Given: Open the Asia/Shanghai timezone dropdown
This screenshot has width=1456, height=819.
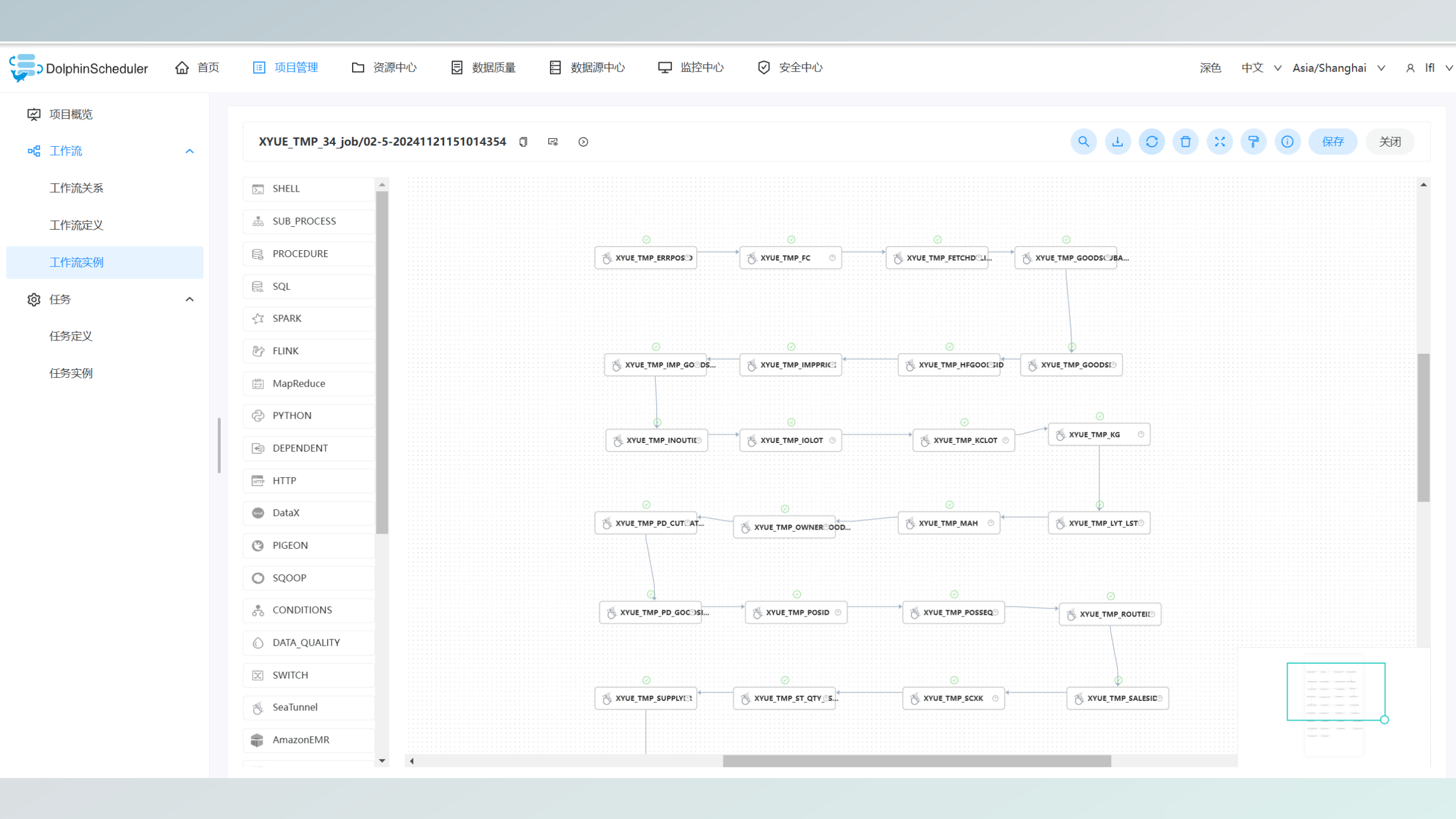Looking at the screenshot, I should pyautogui.click(x=1338, y=68).
